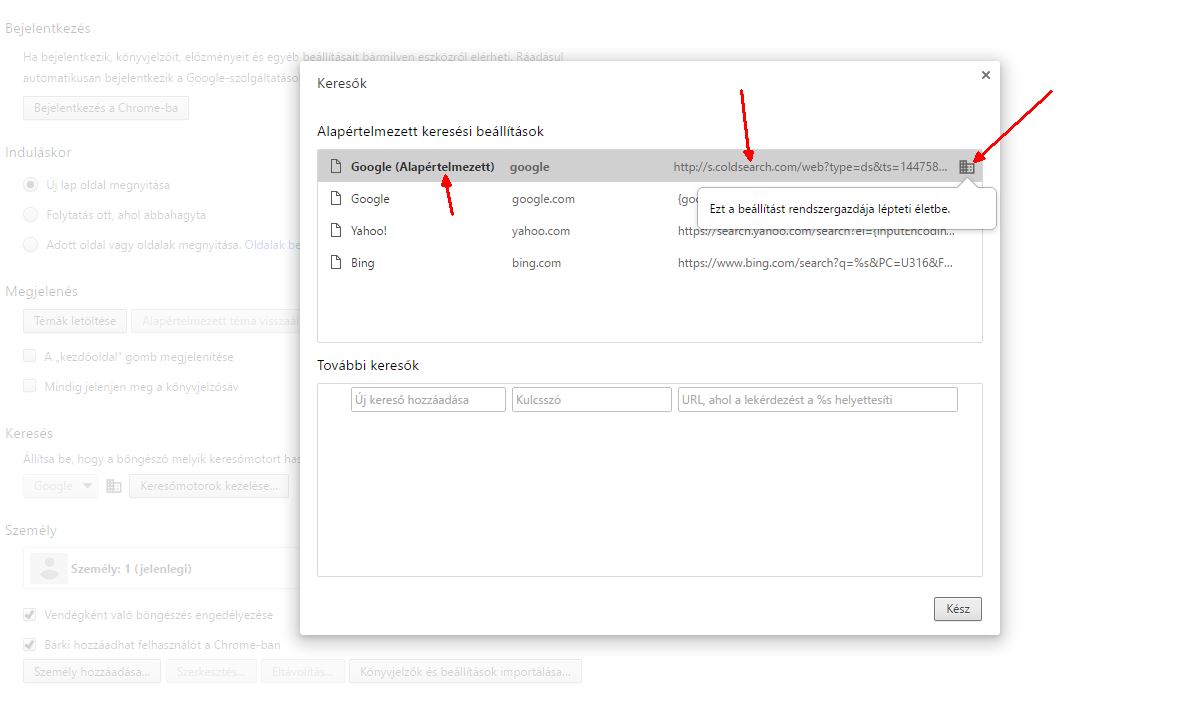
Task: Click Bejelentkezés a Chrome-ba button
Action: click(106, 108)
